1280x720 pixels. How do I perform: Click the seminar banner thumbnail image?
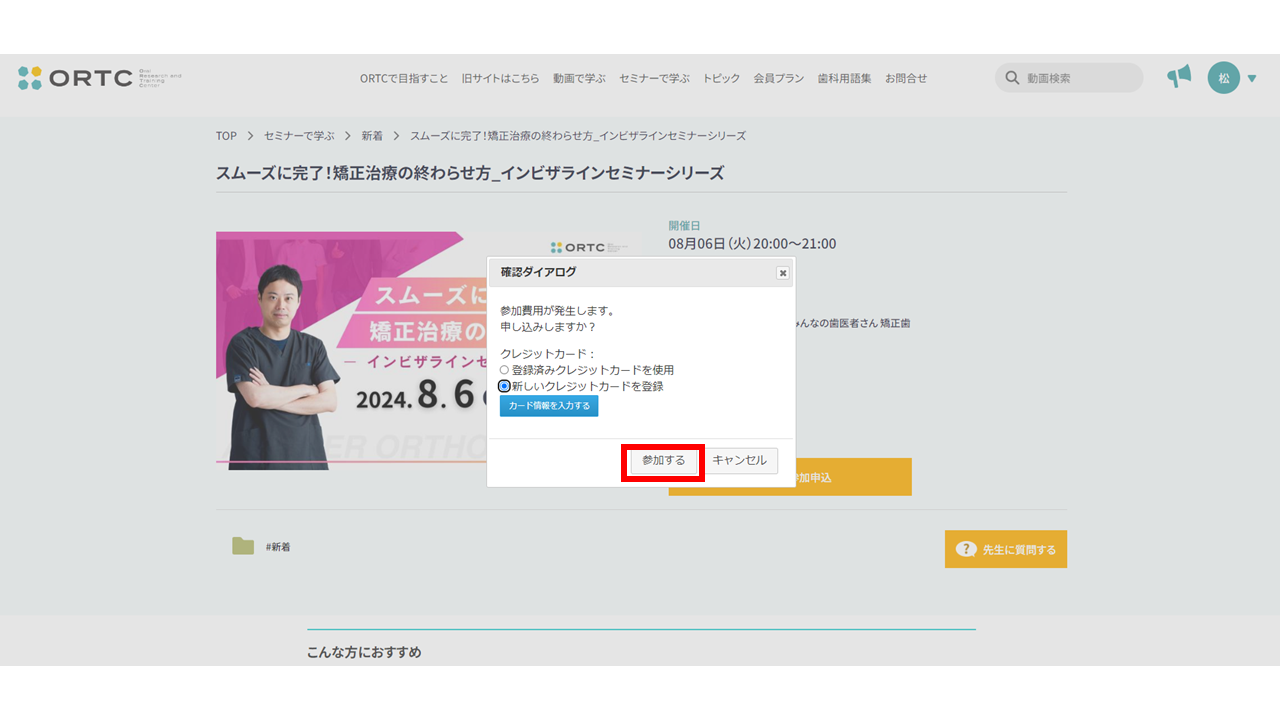(350, 350)
